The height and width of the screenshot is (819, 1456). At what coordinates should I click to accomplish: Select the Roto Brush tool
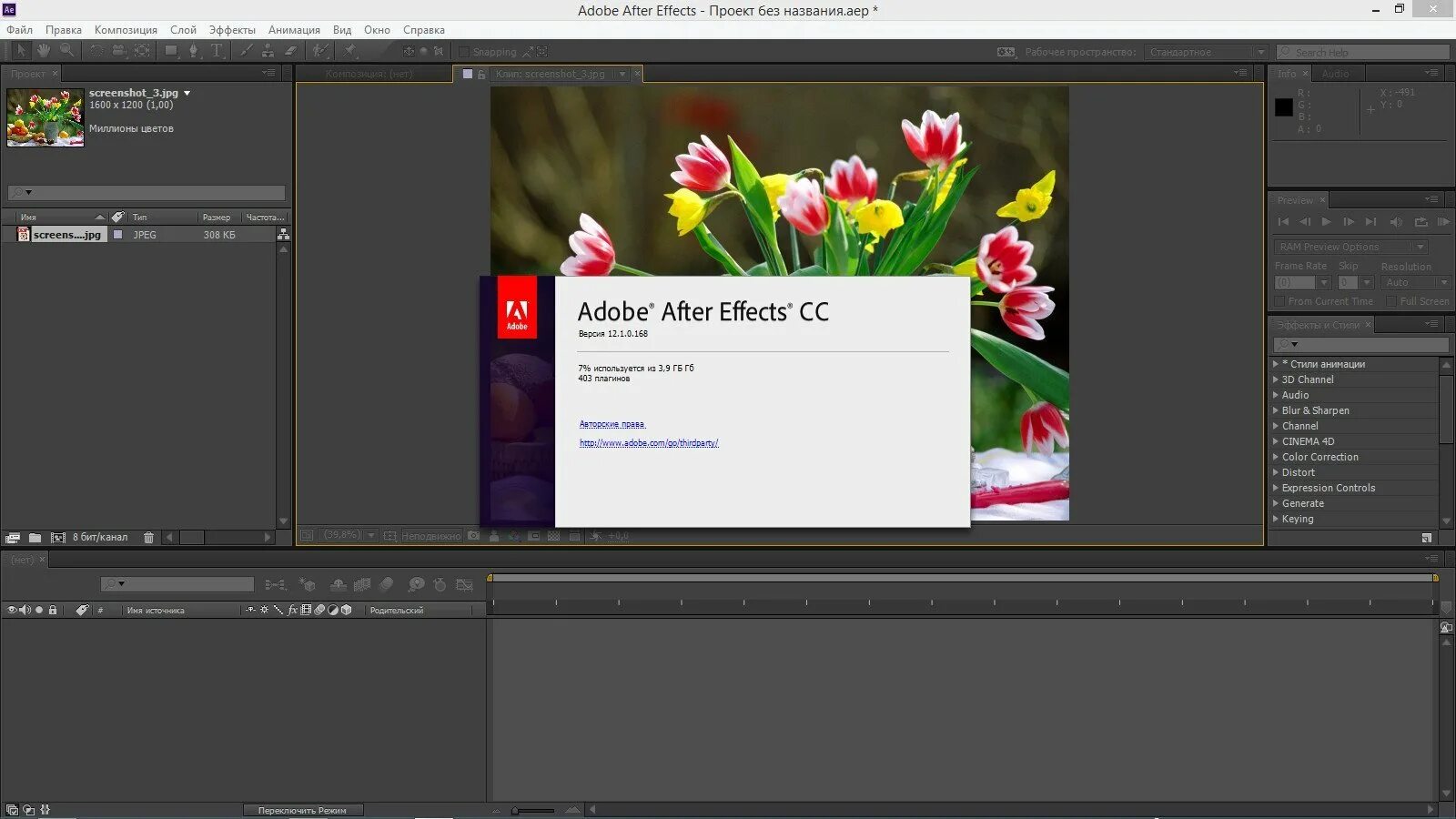[320, 51]
